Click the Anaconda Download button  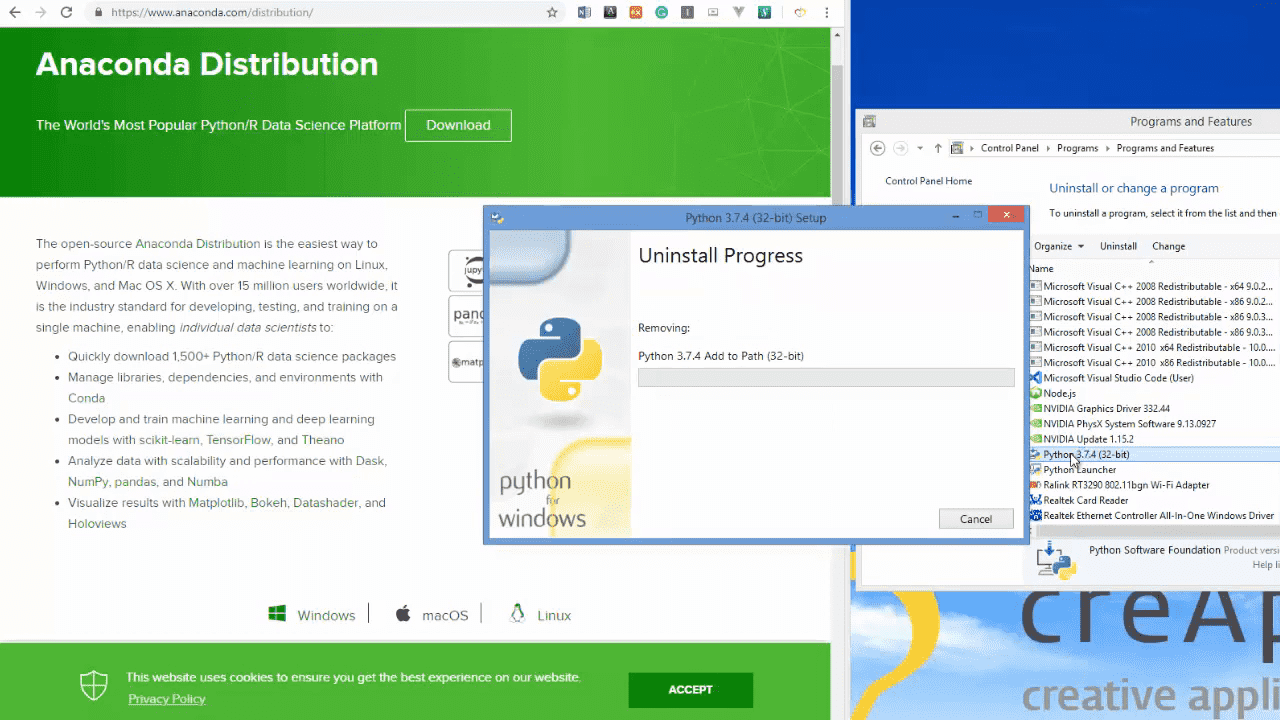point(458,125)
